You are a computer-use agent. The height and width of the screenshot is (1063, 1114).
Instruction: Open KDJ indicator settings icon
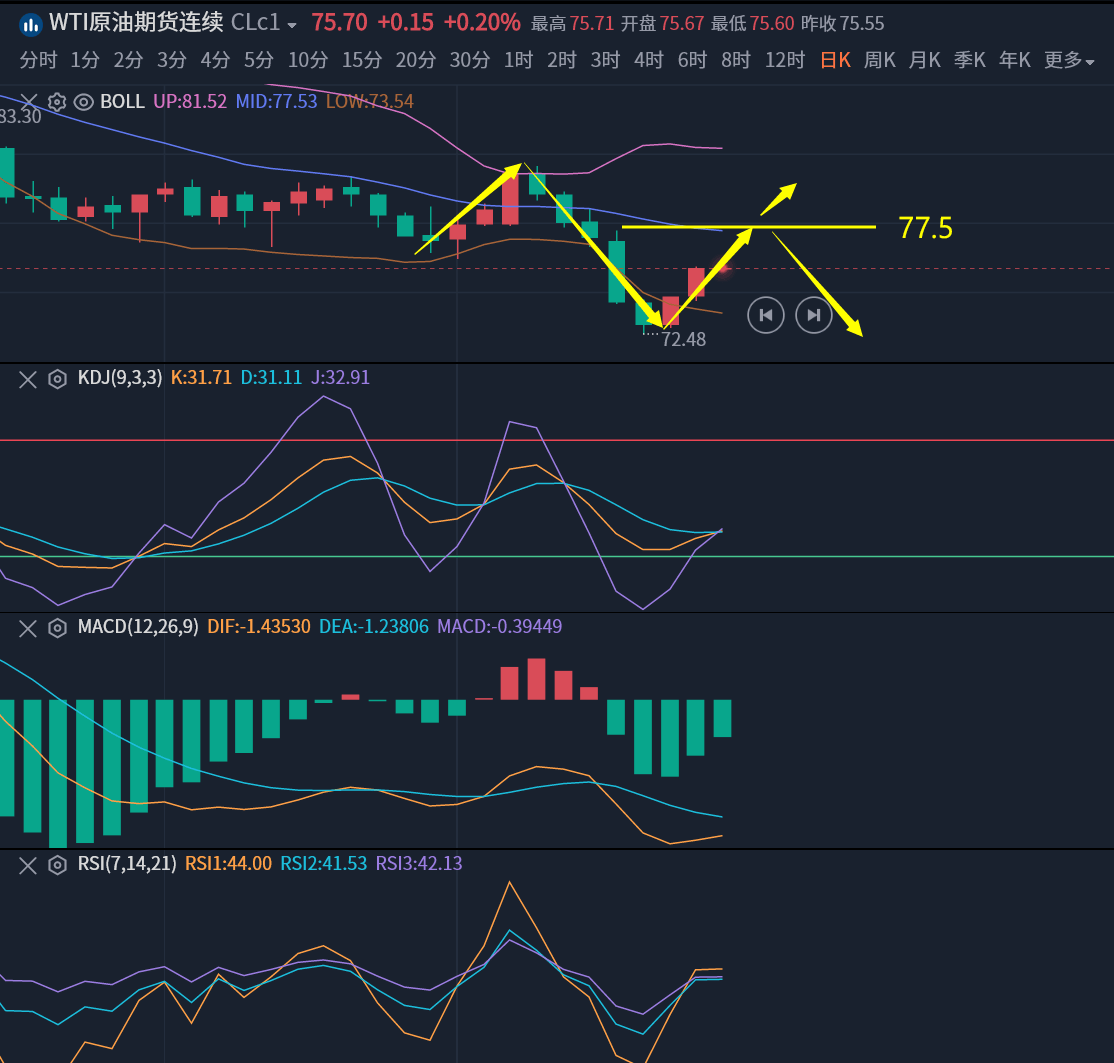tap(57, 379)
